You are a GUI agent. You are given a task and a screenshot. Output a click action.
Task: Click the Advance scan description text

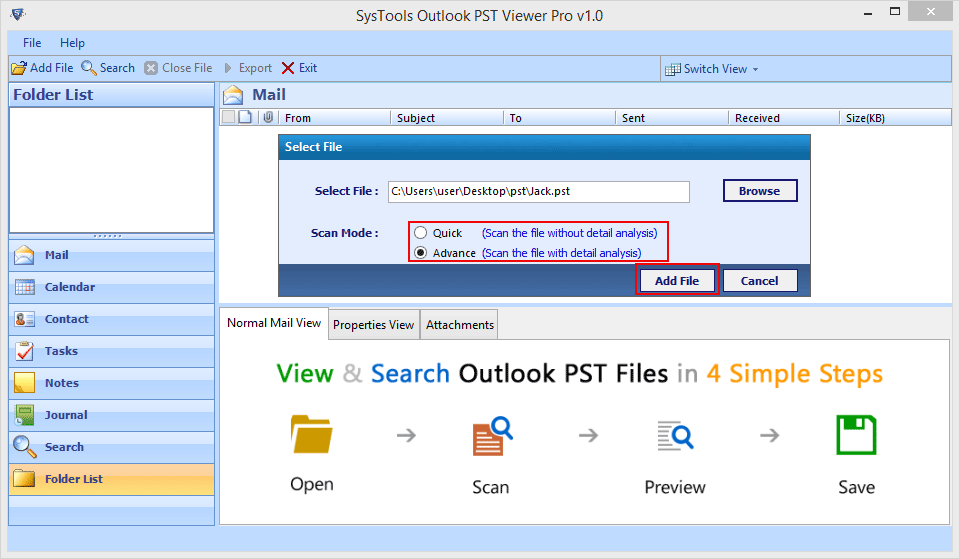point(561,253)
